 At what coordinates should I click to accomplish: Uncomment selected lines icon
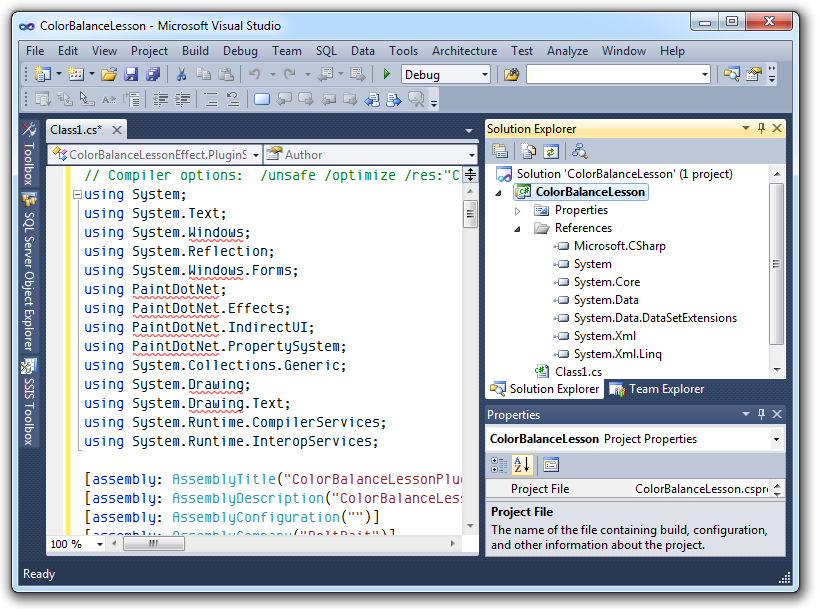232,99
